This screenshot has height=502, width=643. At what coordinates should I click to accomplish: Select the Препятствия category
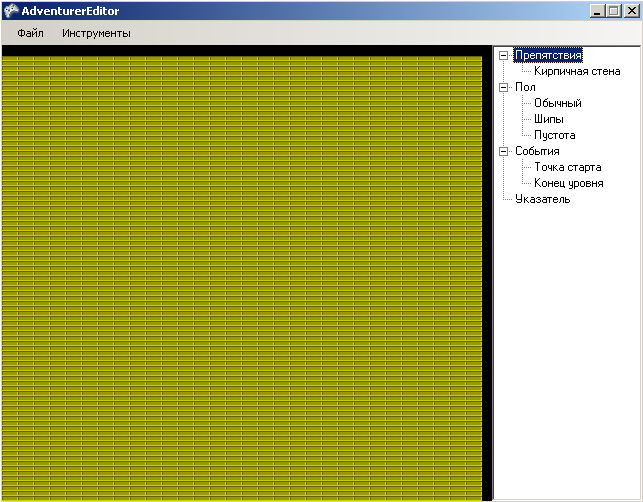pyautogui.click(x=548, y=55)
